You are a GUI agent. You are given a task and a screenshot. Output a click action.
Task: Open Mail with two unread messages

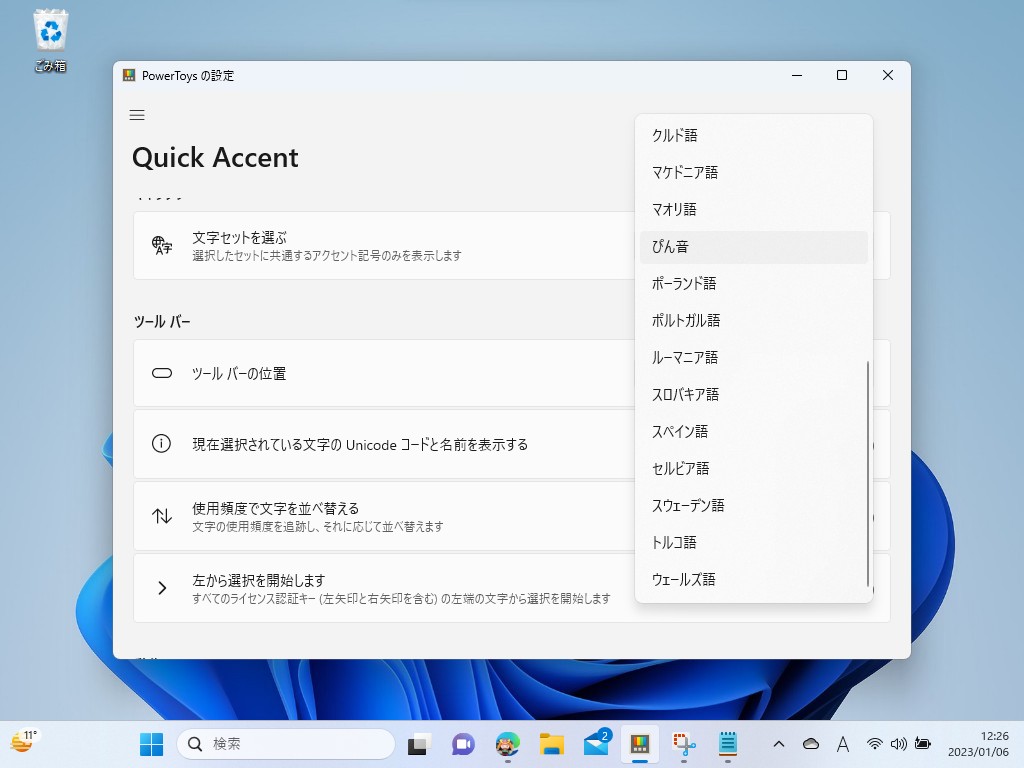click(x=596, y=744)
